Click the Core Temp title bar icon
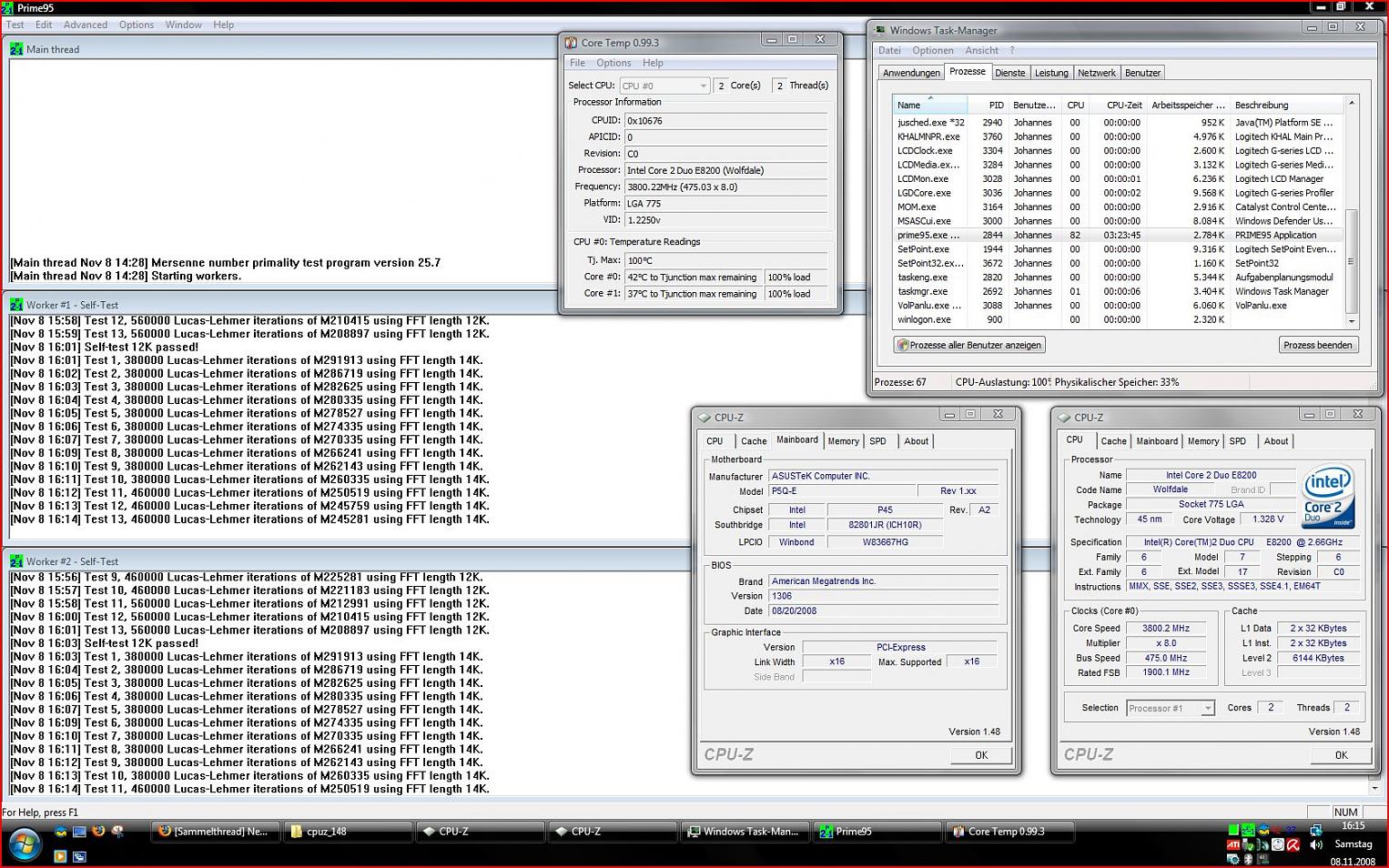The image size is (1389, 868). 572,42
